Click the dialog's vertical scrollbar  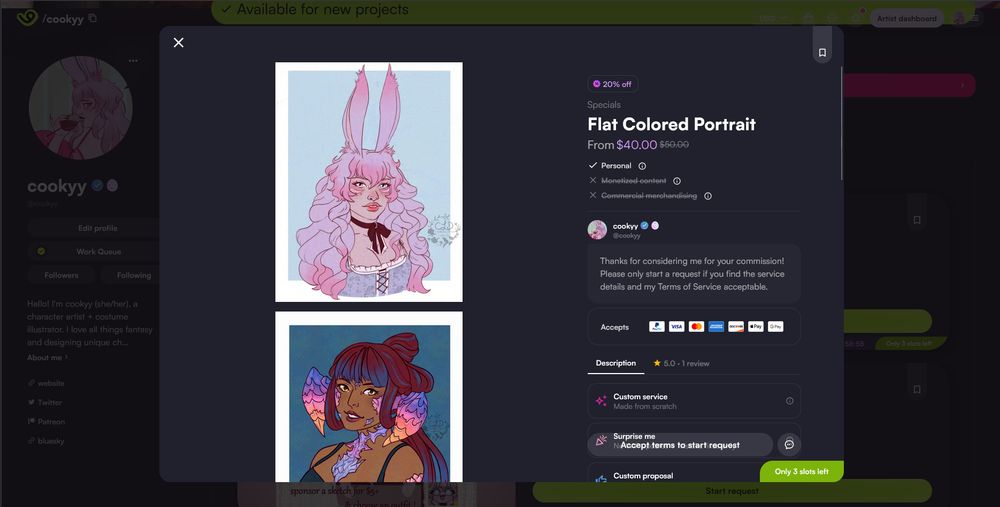[842, 123]
